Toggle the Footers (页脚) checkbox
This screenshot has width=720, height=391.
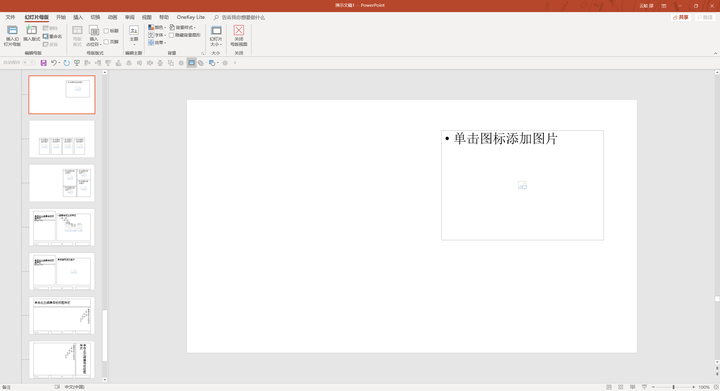pyautogui.click(x=106, y=42)
